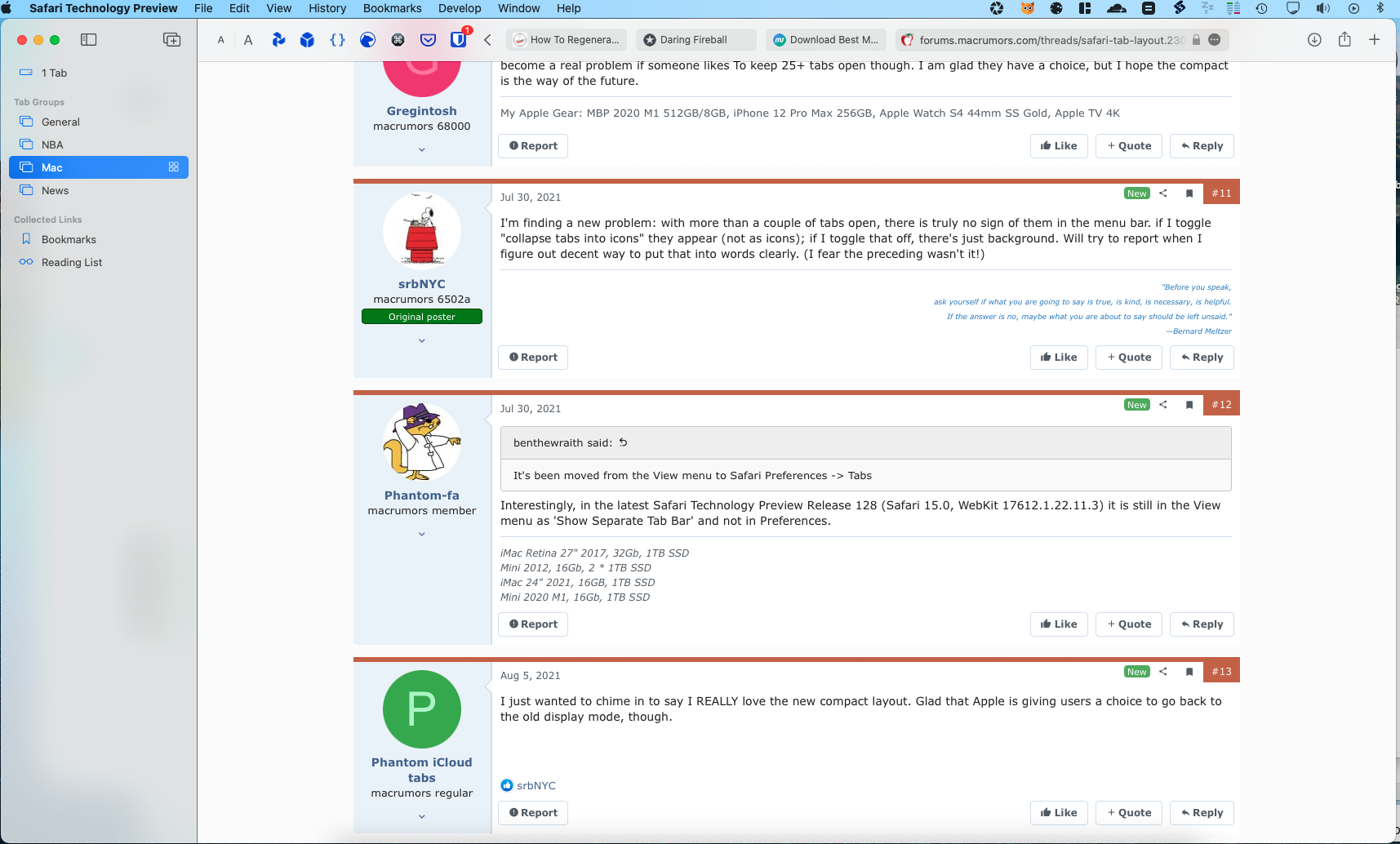Jump to benthewraith's quoted post

click(623, 442)
